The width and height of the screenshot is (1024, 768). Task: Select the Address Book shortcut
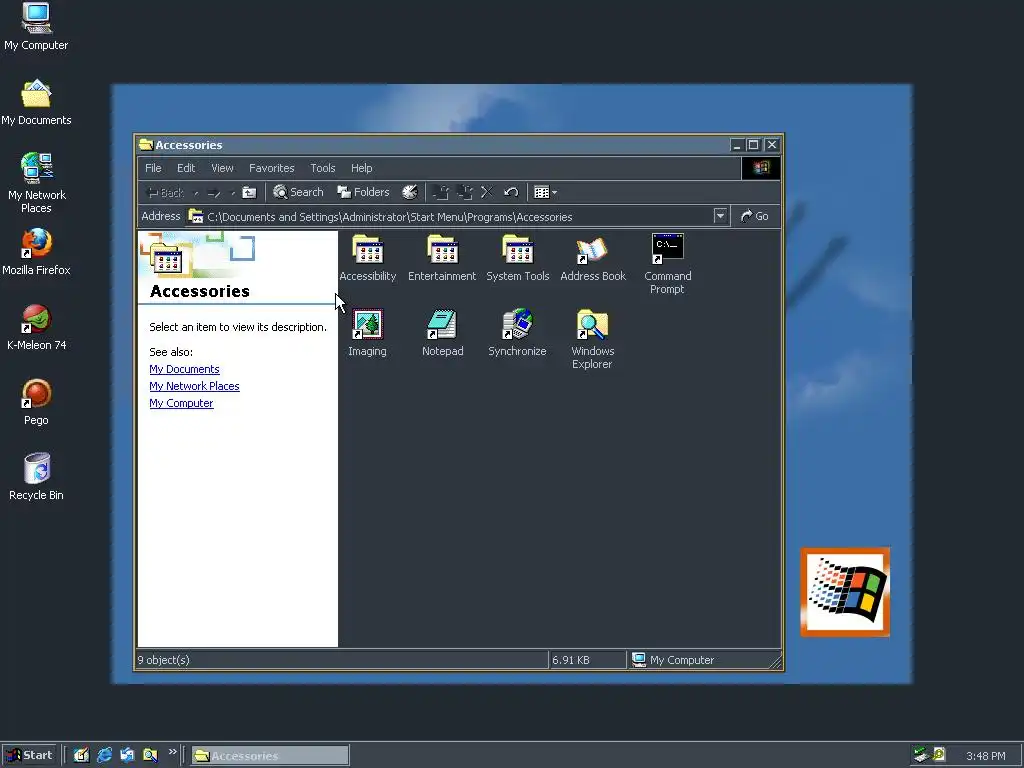592,258
